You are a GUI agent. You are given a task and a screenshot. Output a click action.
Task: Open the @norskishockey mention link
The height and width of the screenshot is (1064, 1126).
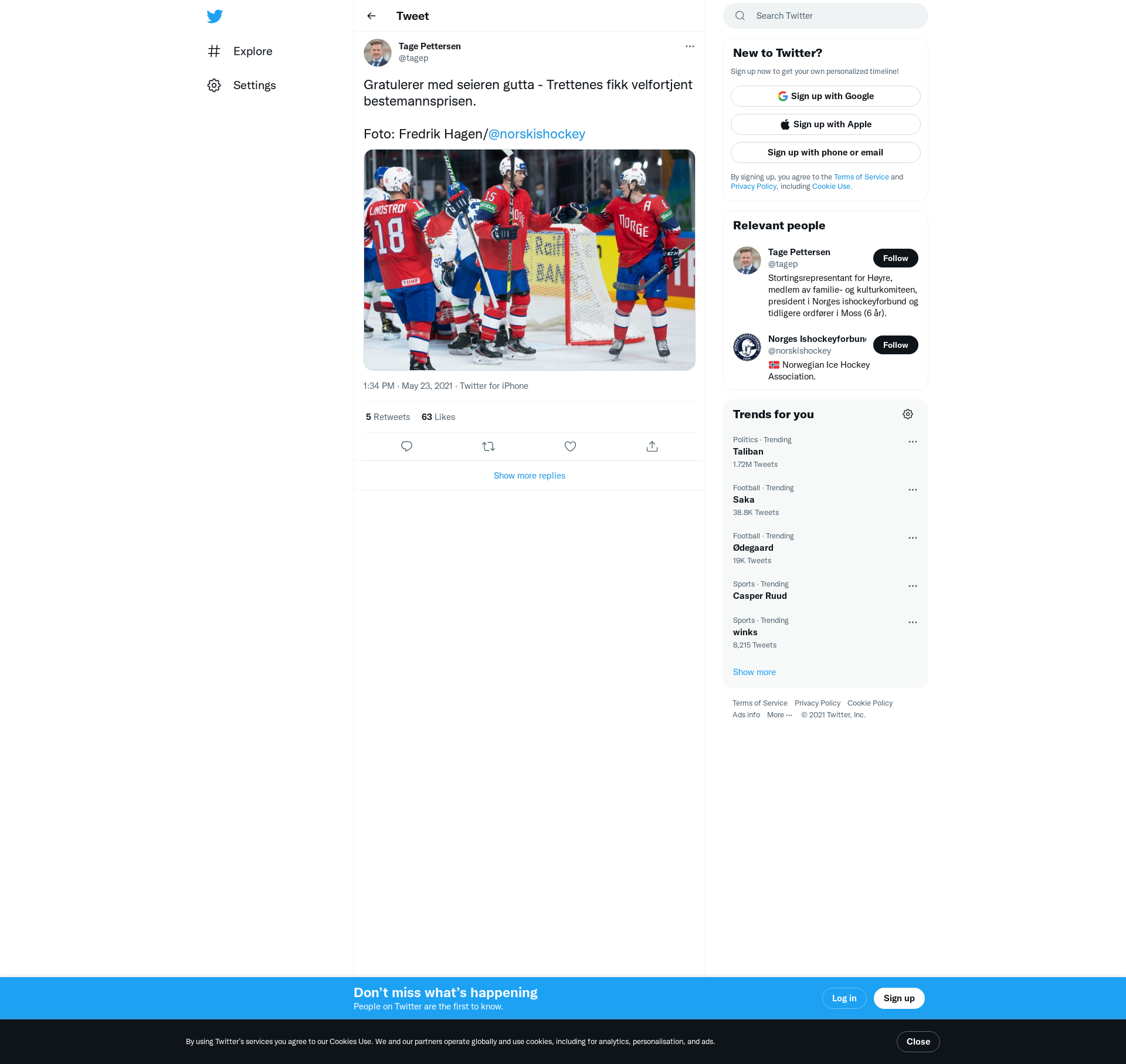coord(537,134)
